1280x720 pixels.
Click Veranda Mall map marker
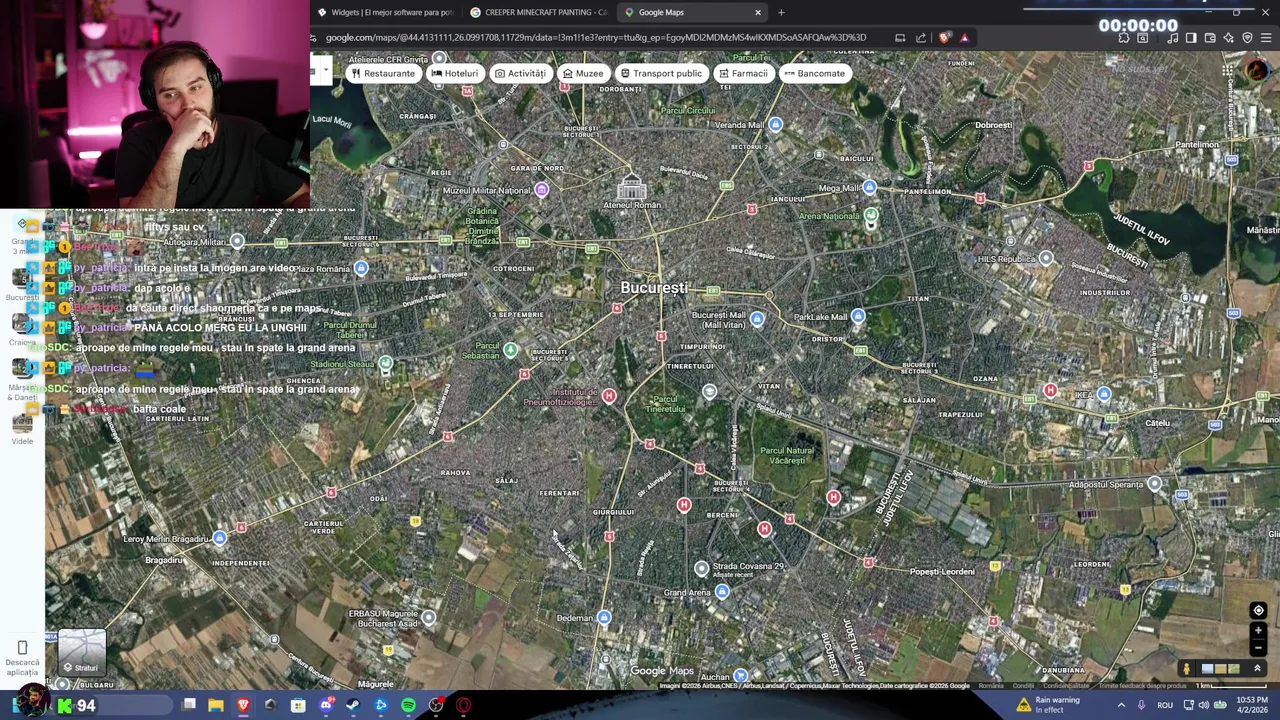point(775,125)
